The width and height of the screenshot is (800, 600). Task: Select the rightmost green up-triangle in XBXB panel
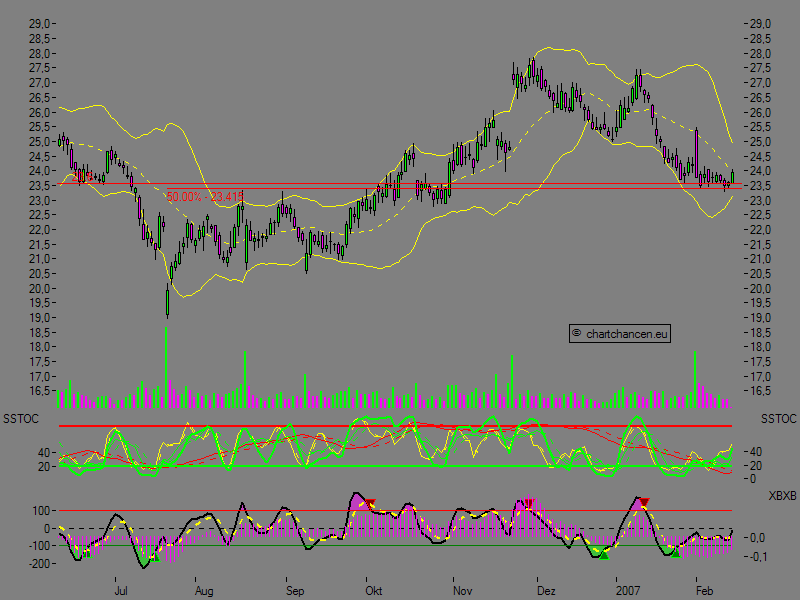tap(676, 553)
